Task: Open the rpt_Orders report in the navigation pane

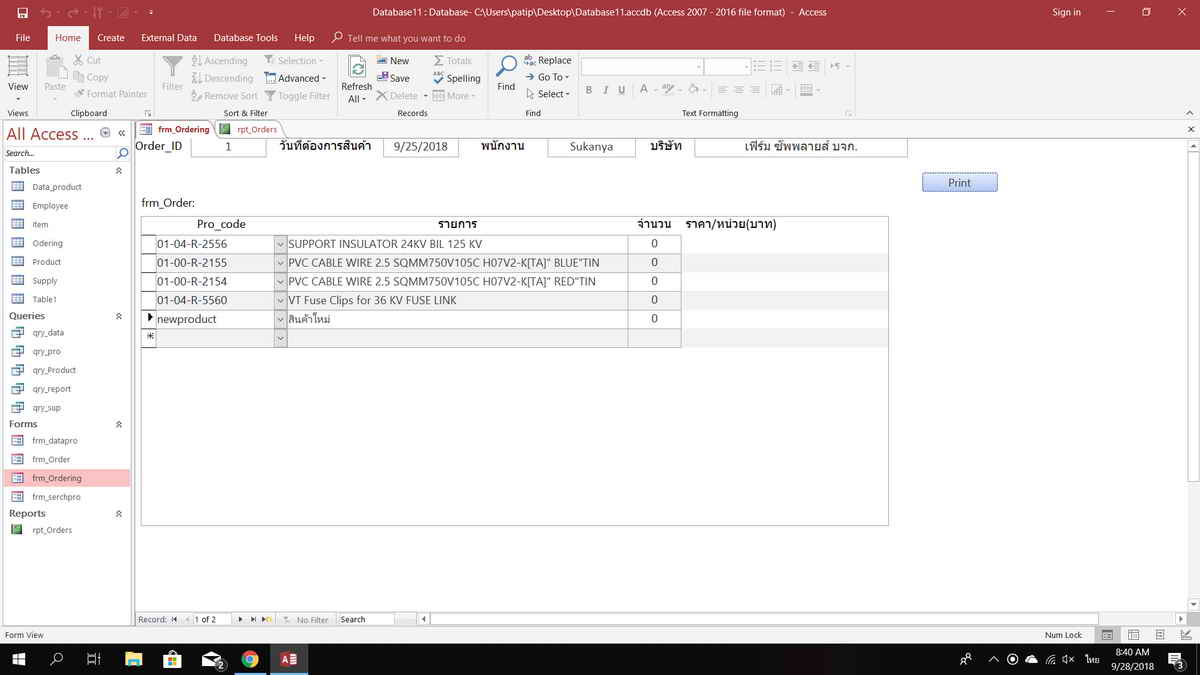Action: point(52,530)
